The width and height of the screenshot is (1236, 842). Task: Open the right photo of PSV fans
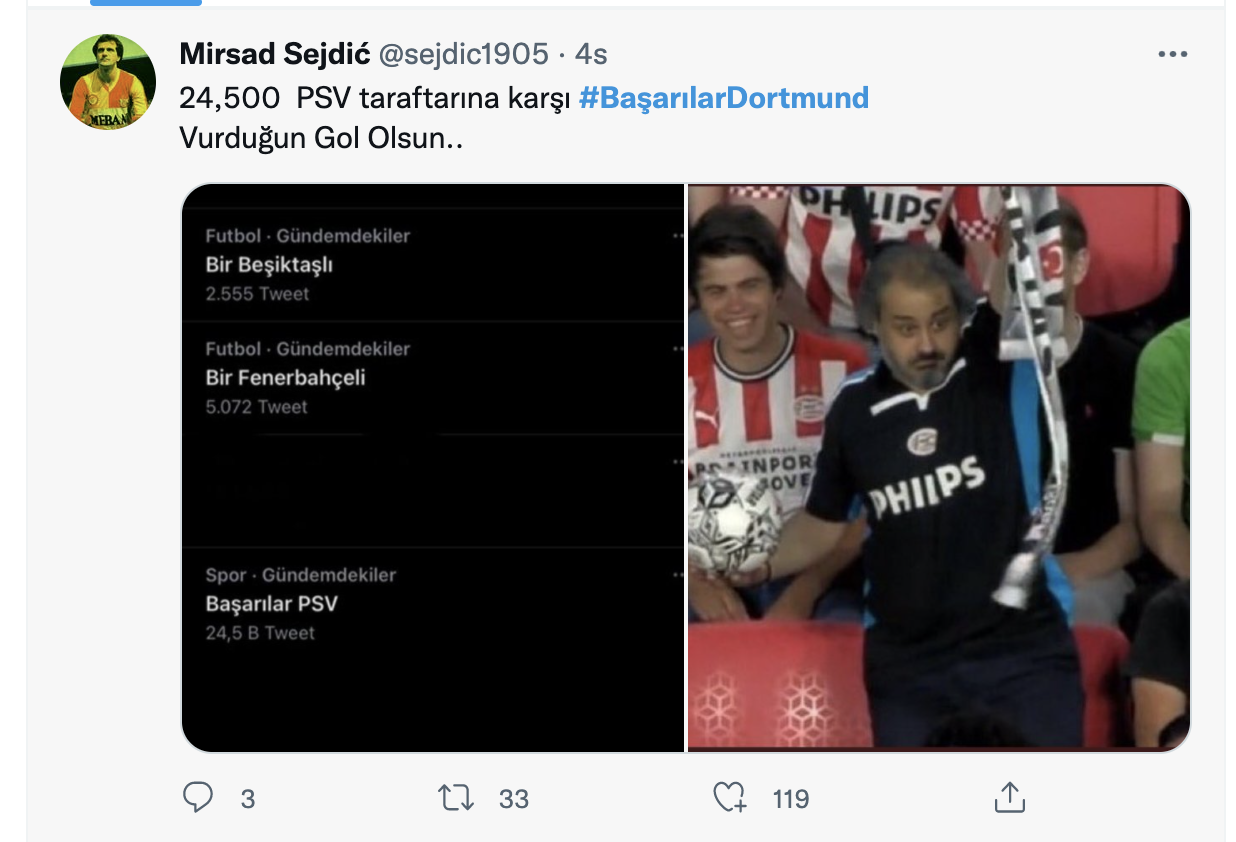pyautogui.click(x=938, y=467)
